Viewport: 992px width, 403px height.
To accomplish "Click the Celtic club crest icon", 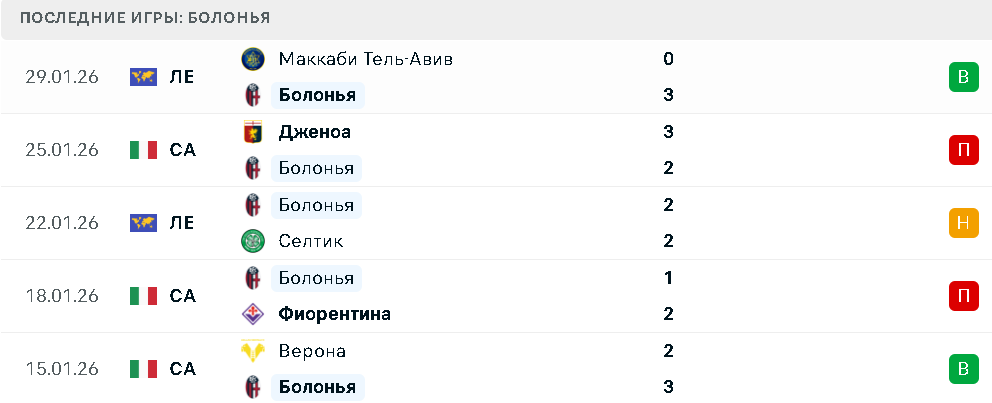I will click(x=252, y=241).
